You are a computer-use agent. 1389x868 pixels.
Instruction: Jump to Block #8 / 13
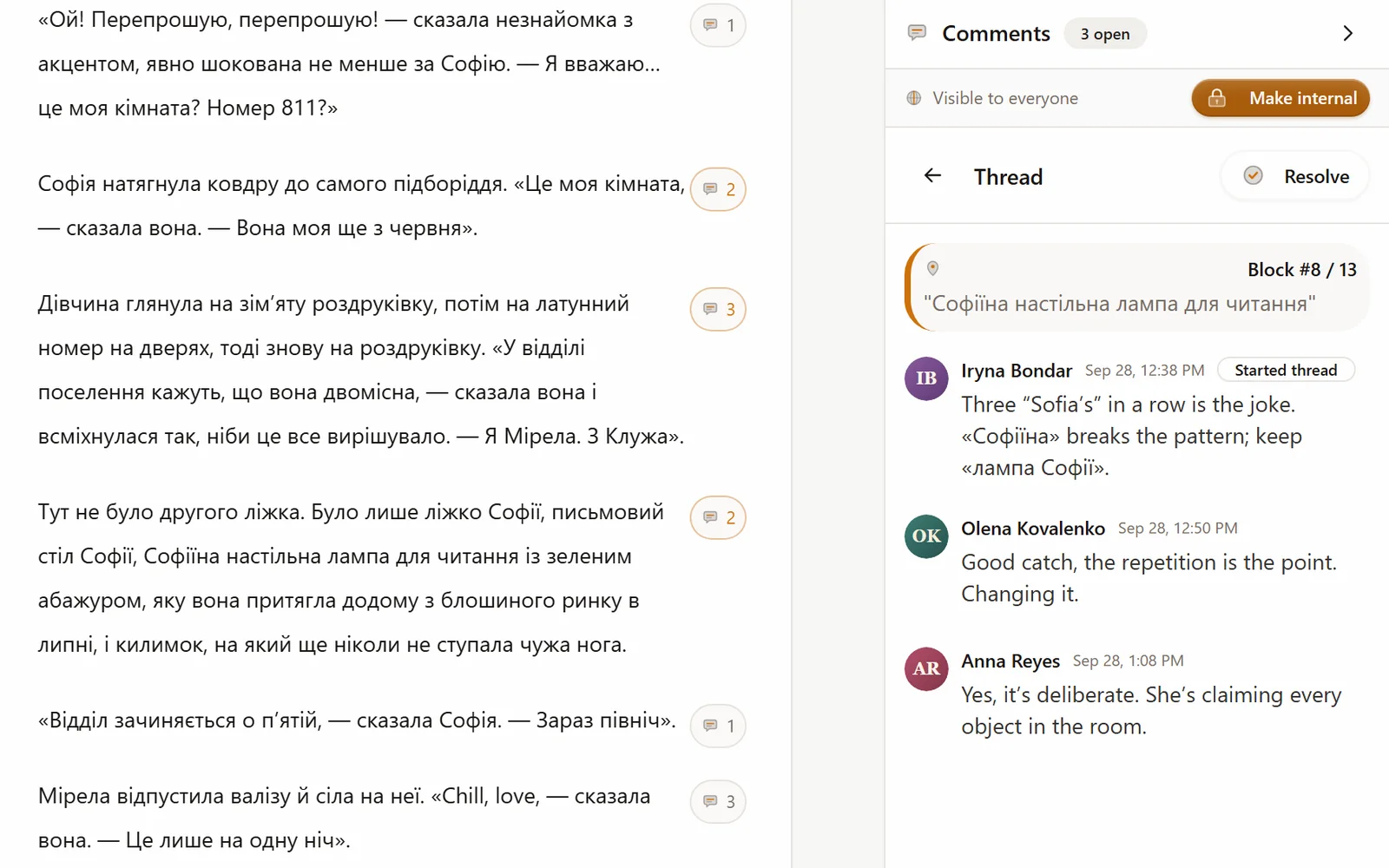1301,270
